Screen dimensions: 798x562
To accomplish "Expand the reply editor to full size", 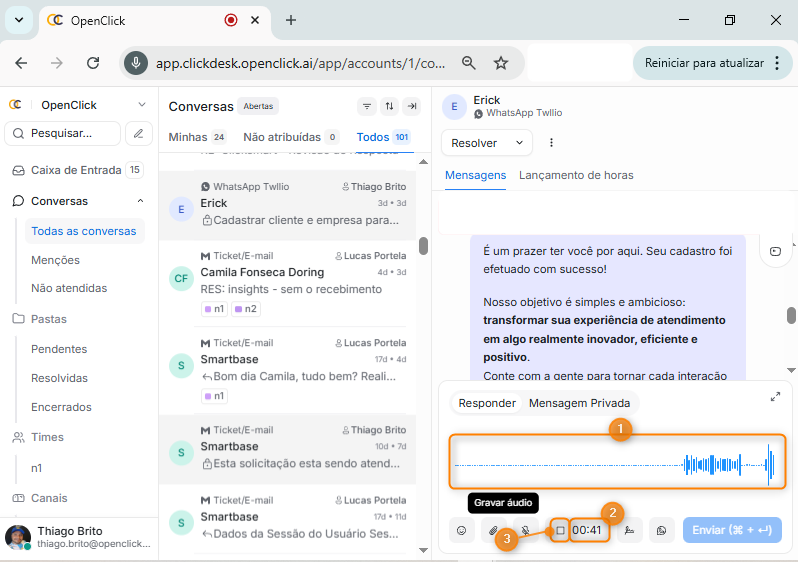I will tap(775, 397).
